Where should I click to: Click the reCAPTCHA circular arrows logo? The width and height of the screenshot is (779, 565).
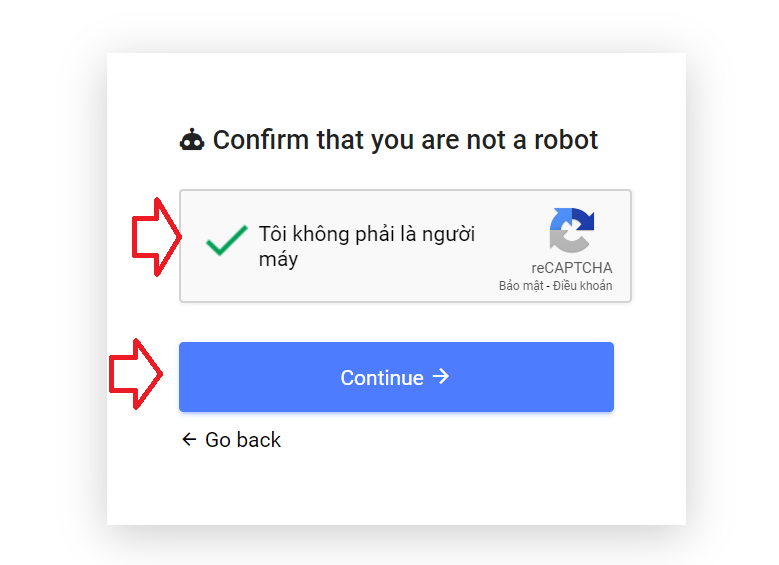(x=572, y=230)
